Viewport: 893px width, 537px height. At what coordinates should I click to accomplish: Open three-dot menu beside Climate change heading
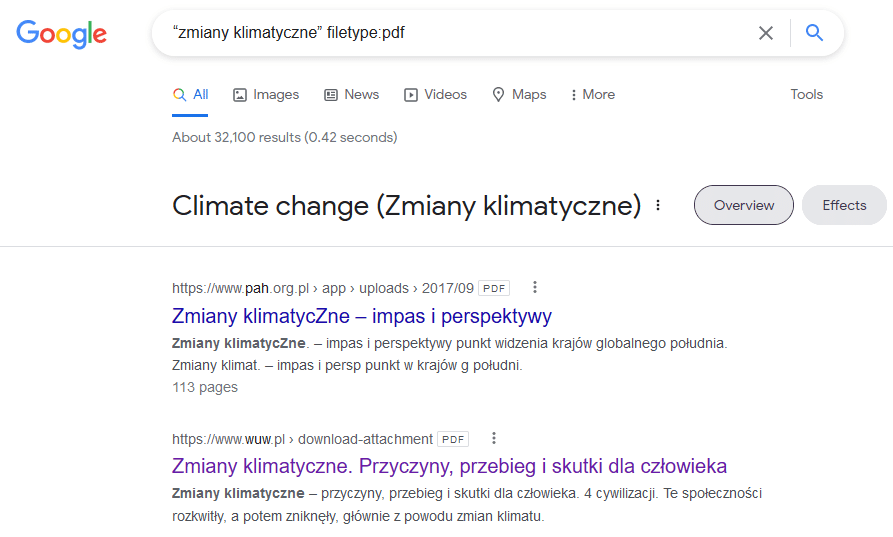tap(658, 205)
